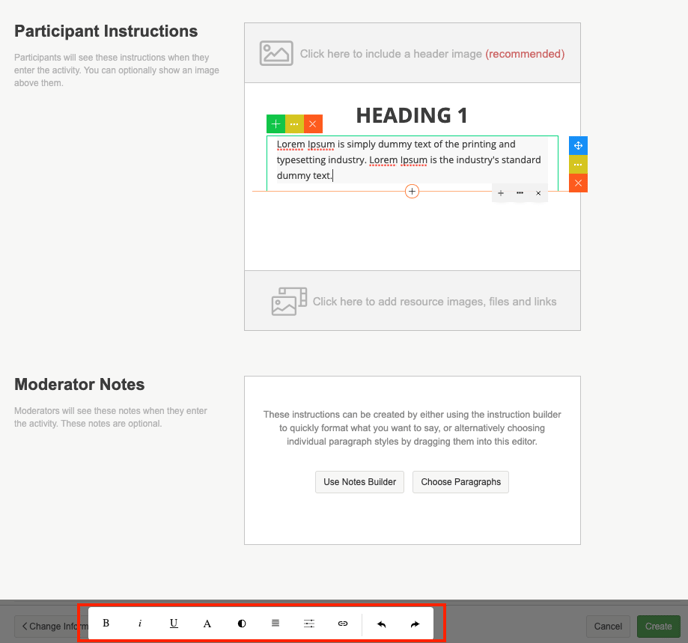Viewport: 688px width, 643px height.
Task: Click here to add resource images, files and links
Action: 412,301
